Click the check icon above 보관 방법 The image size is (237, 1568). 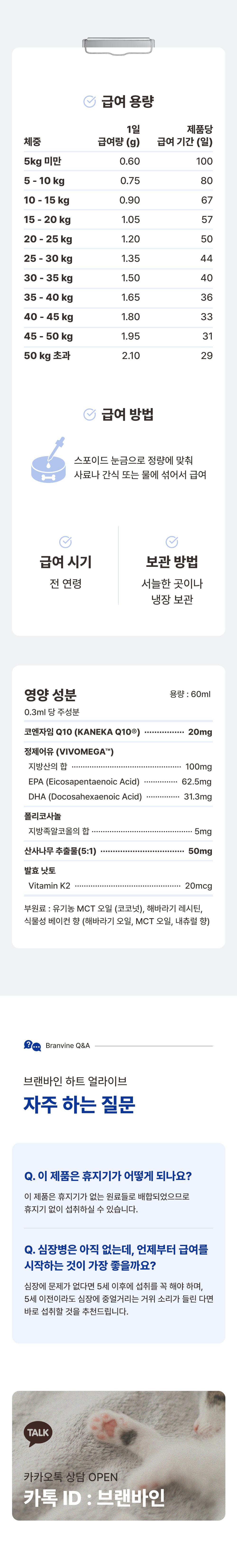172,542
